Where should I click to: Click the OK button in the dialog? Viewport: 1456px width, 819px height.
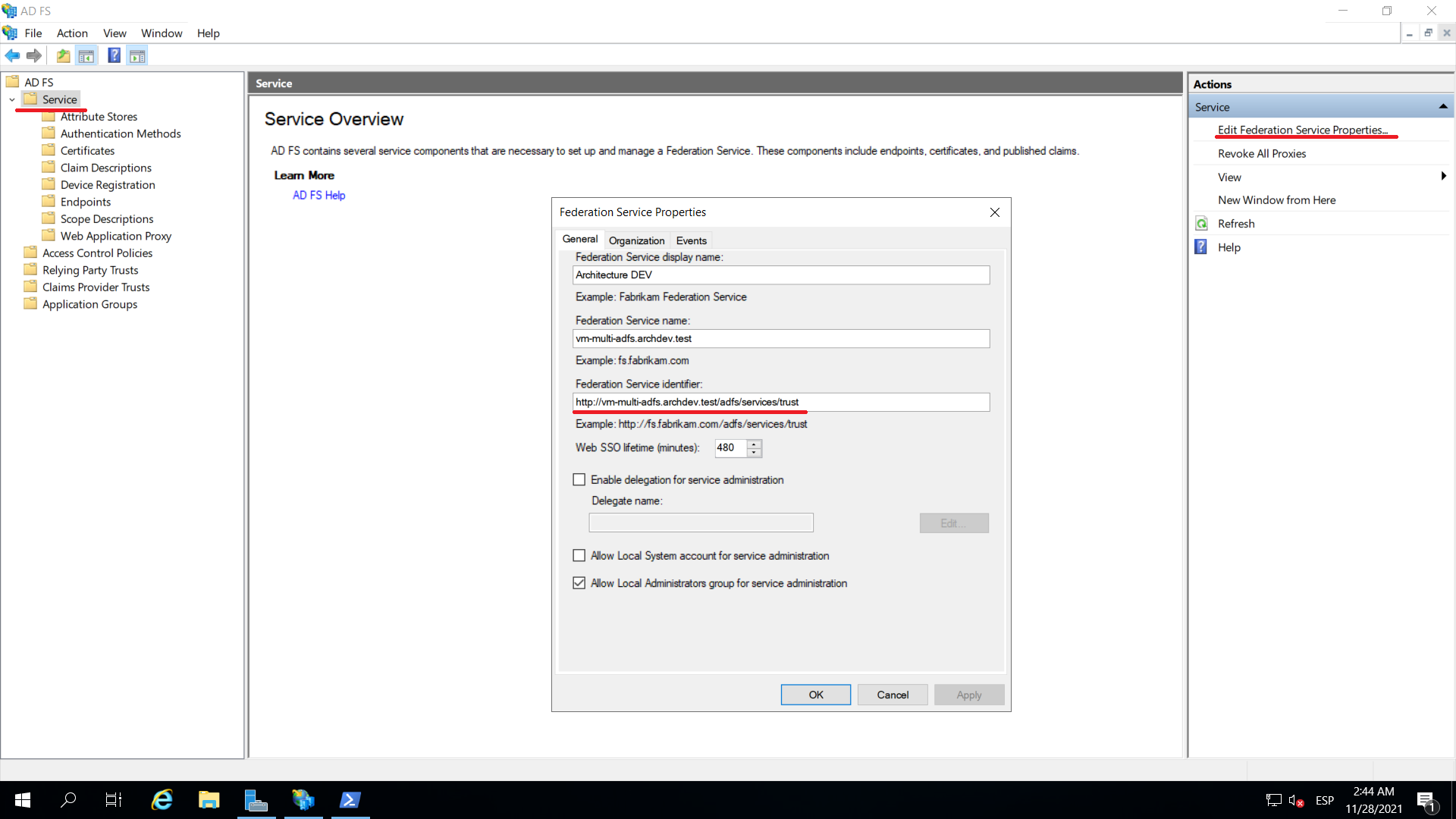click(815, 695)
